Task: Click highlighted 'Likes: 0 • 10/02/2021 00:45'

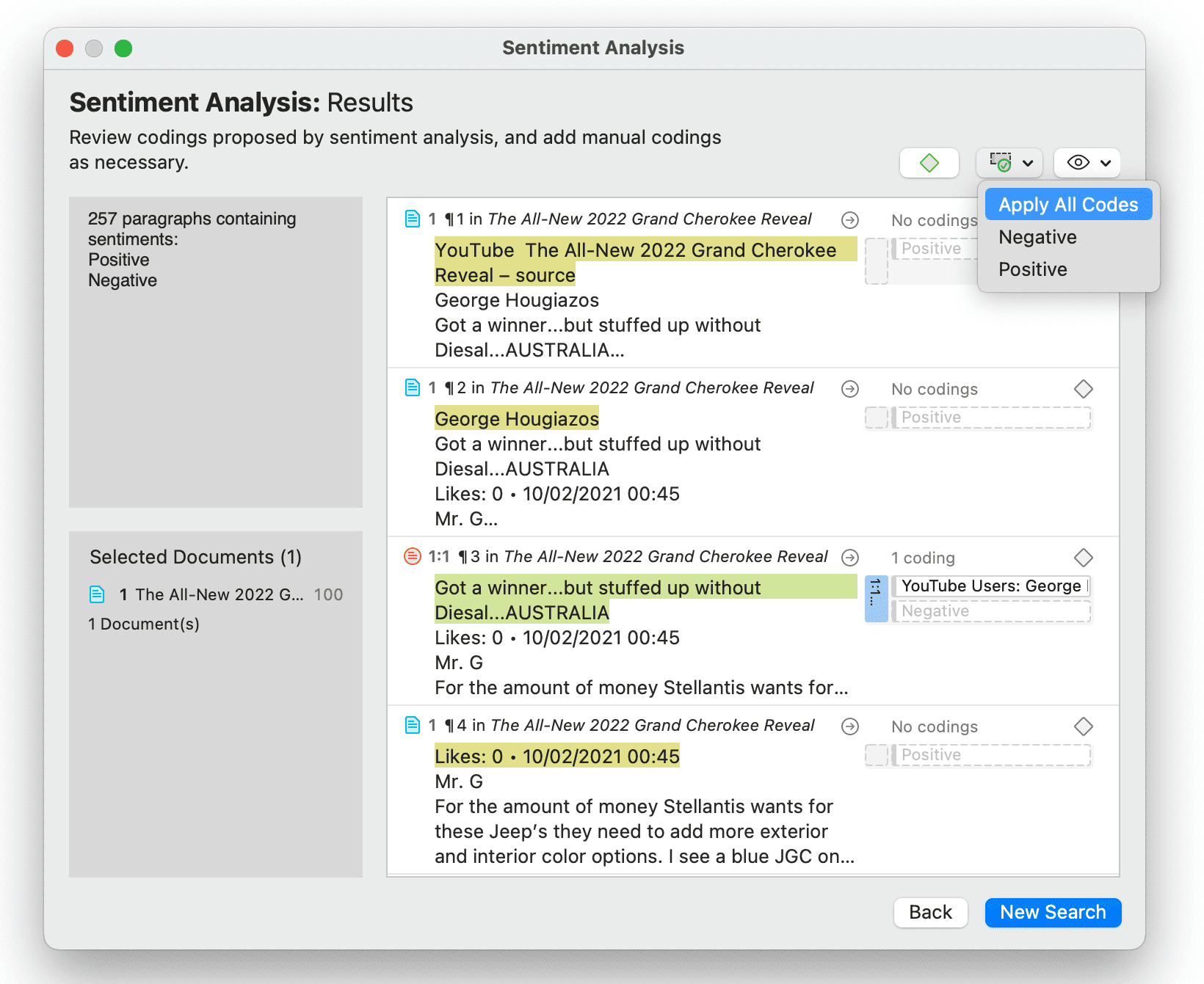Action: pyautogui.click(x=557, y=757)
